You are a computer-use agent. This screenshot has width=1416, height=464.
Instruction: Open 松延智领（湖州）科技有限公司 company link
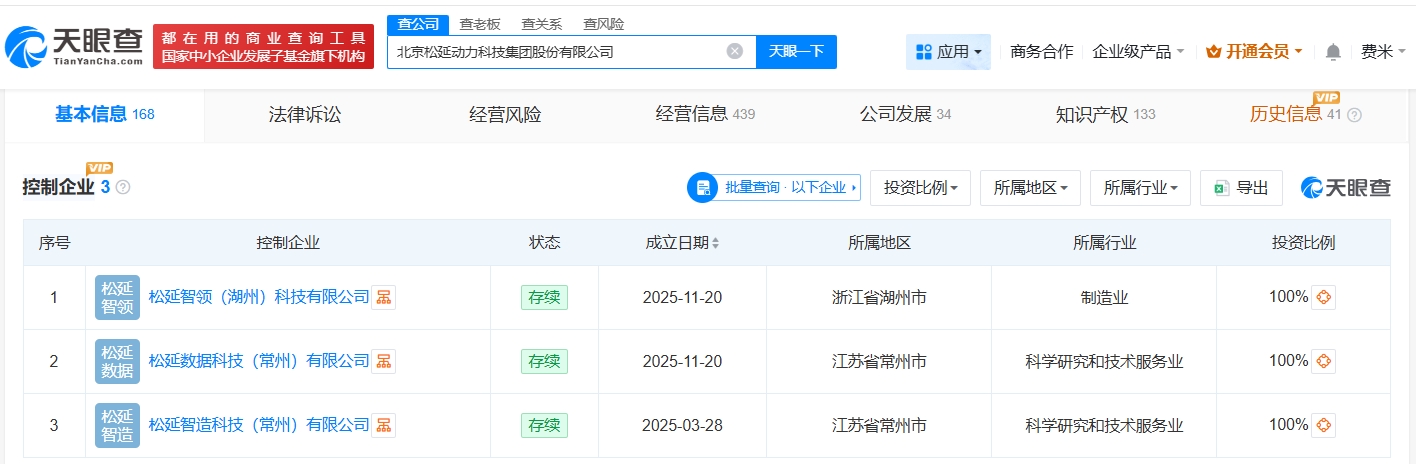[x=259, y=297]
